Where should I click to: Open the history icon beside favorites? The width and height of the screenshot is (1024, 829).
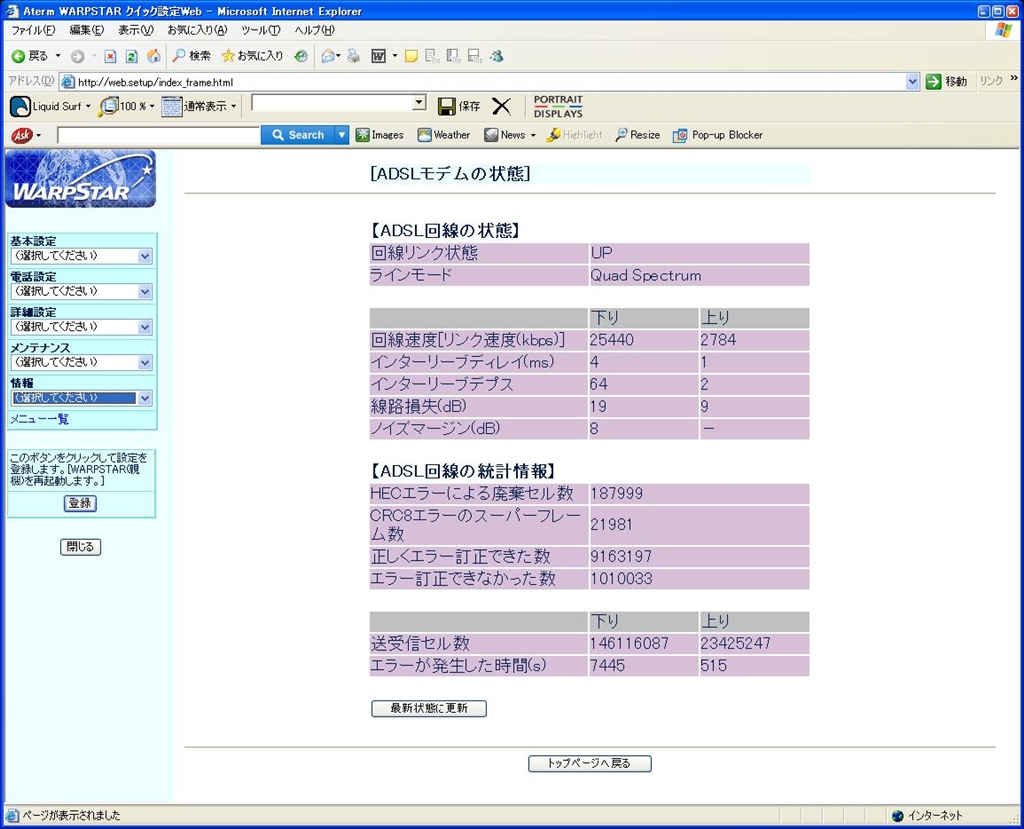coord(300,56)
